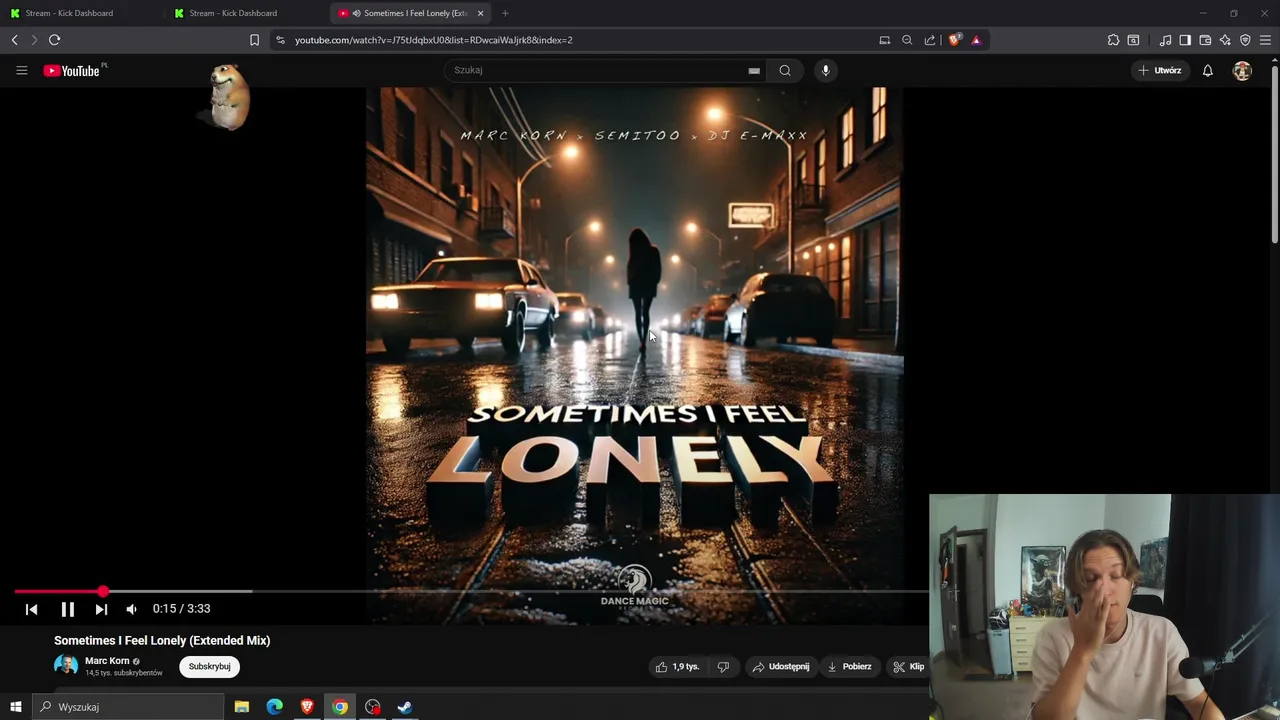Screen dimensions: 1280x720
Task: Select the Sometimes I Feel Lonely browser tab
Action: pos(408,13)
